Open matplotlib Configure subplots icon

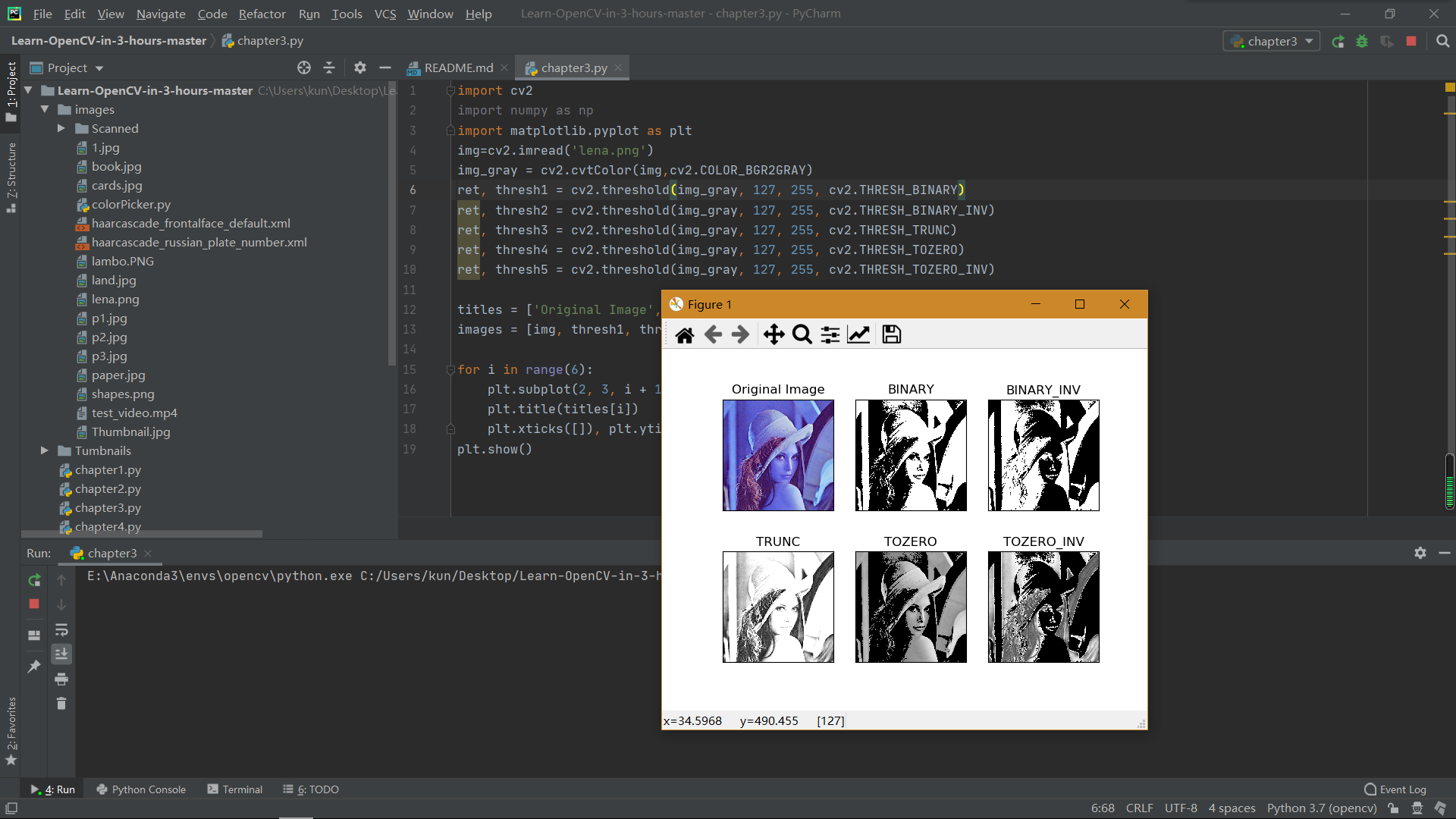pos(830,334)
